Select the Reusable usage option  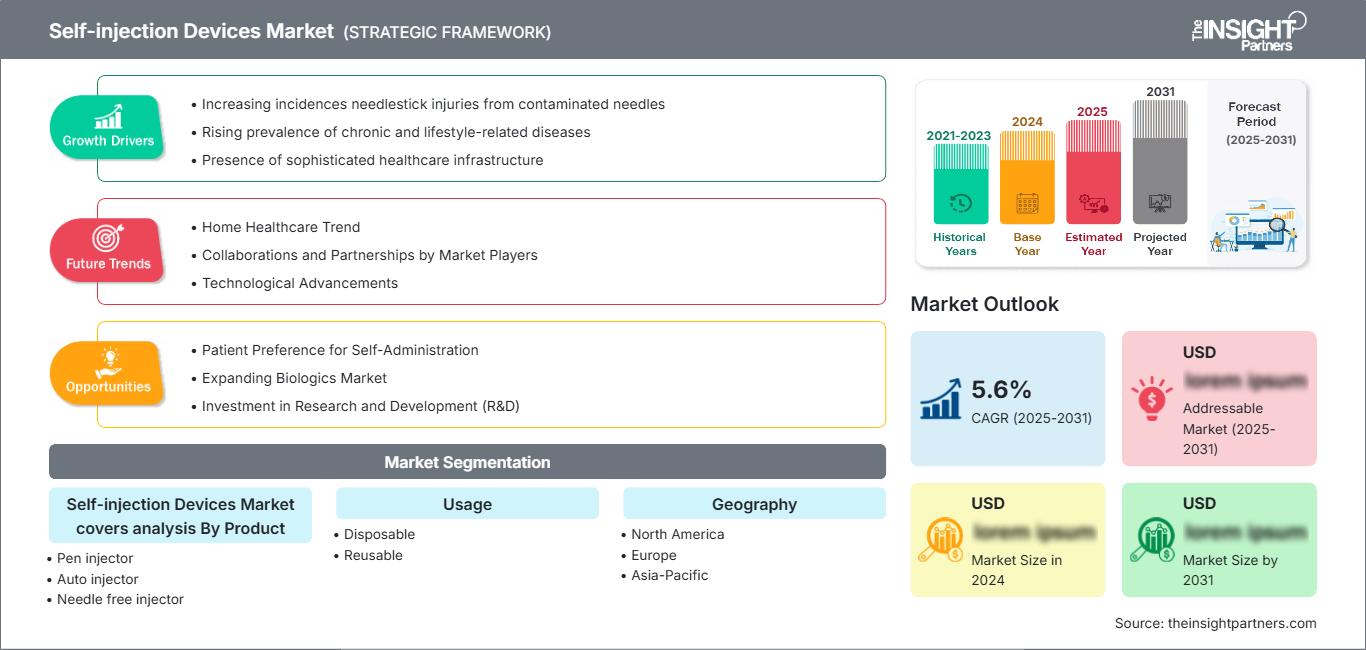click(x=373, y=555)
